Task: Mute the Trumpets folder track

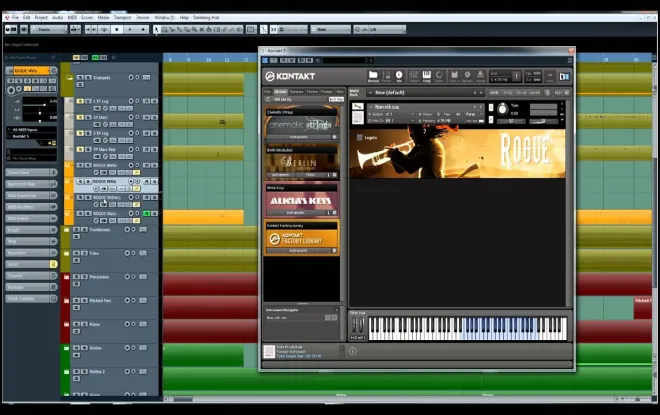Action: tap(80, 77)
